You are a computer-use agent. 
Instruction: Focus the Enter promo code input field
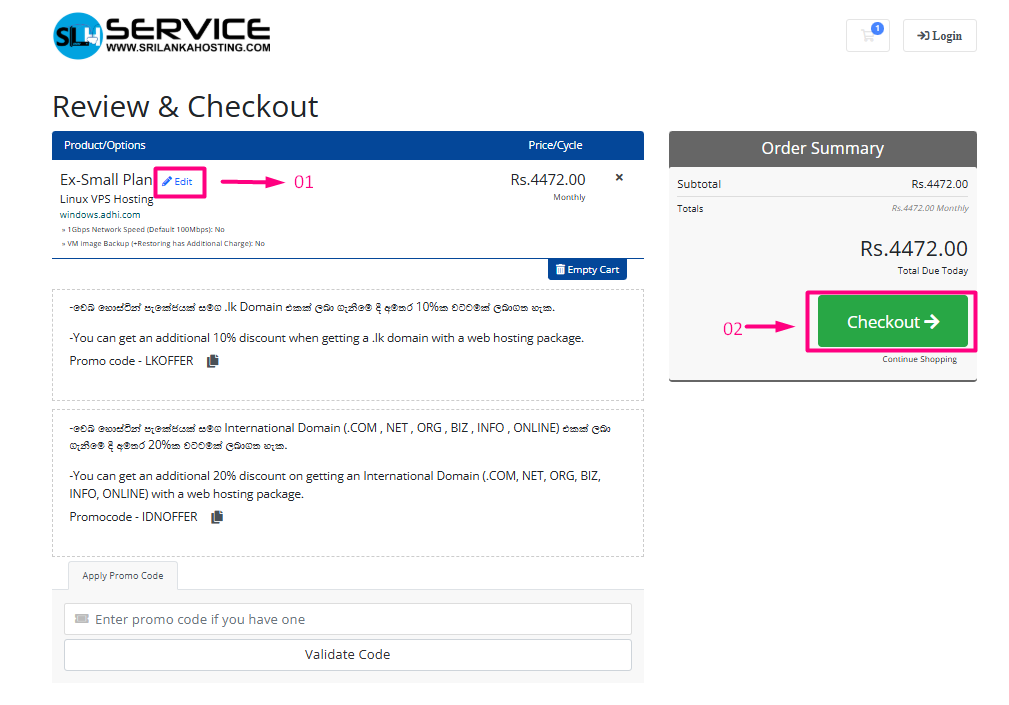click(x=360, y=619)
